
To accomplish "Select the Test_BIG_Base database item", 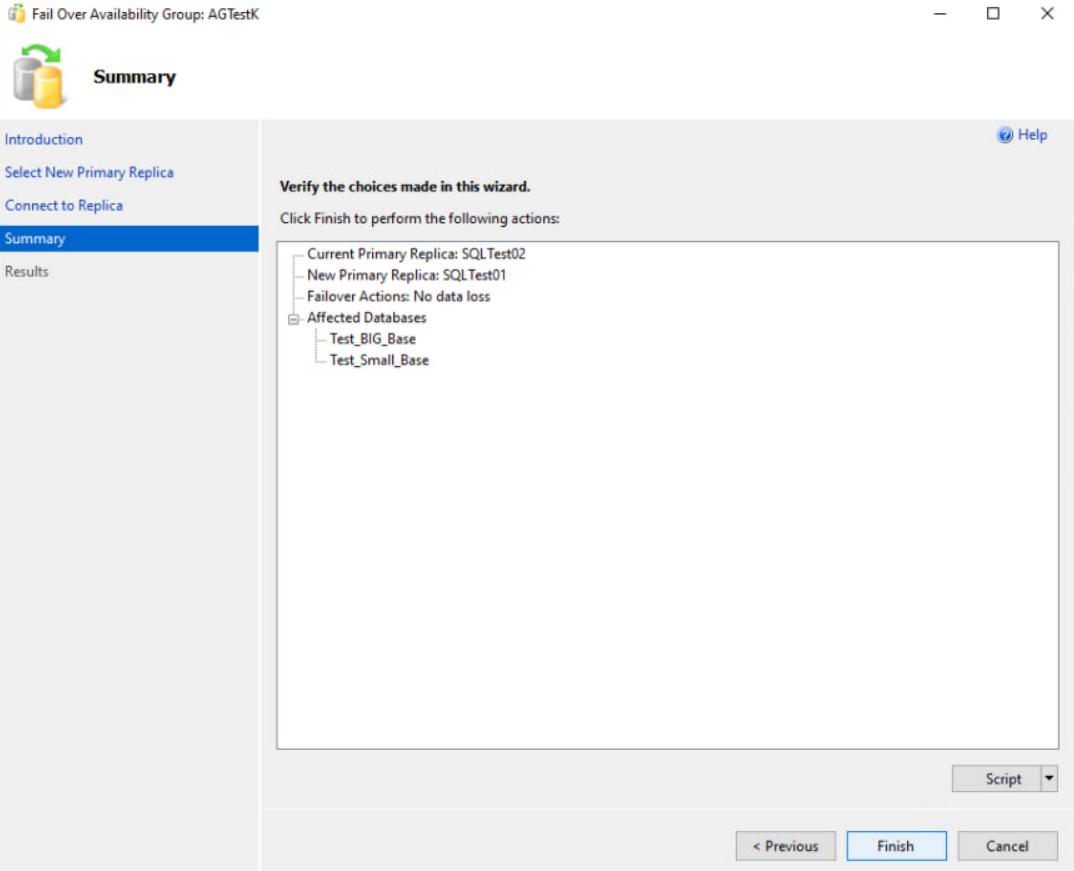I will point(372,339).
